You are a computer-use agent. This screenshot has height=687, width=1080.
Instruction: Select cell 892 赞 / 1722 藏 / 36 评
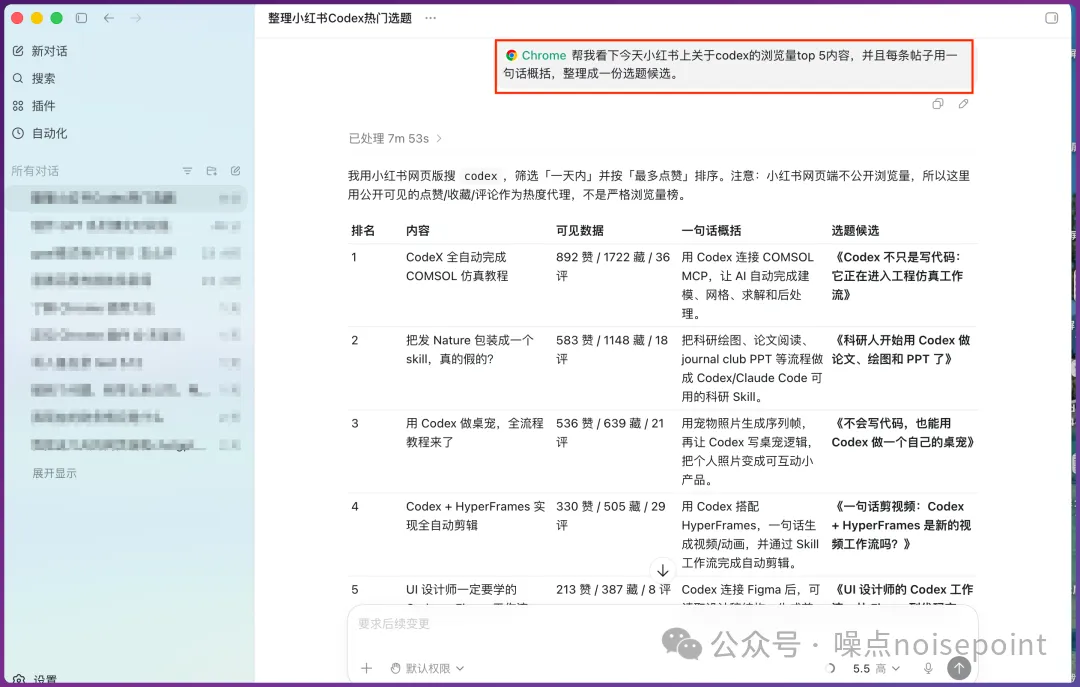[613, 267]
